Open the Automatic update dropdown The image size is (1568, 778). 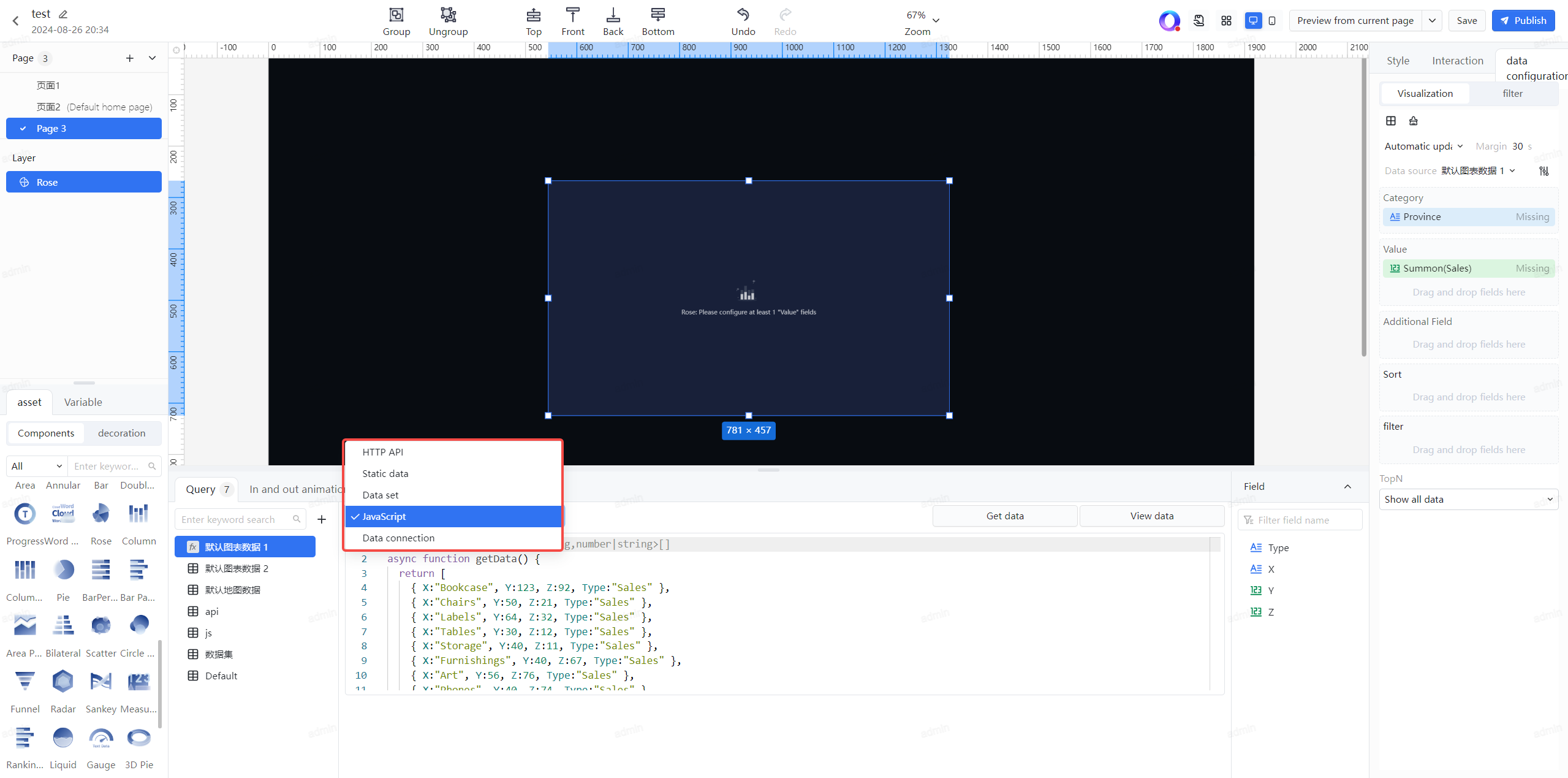pos(1423,146)
